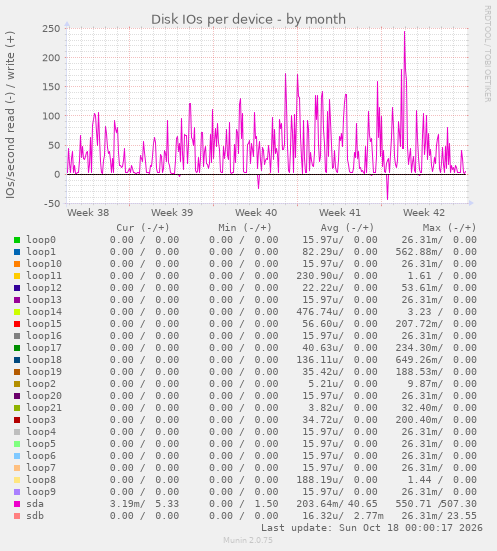The width and height of the screenshot is (497, 551).
Task: Click sda's max read value 550.71
Action: (x=413, y=504)
